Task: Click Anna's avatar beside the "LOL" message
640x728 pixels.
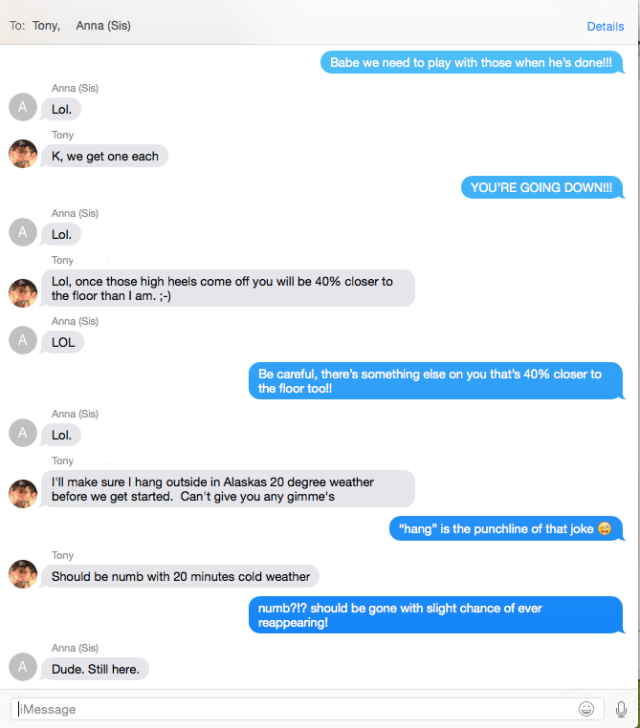Action: click(x=23, y=341)
